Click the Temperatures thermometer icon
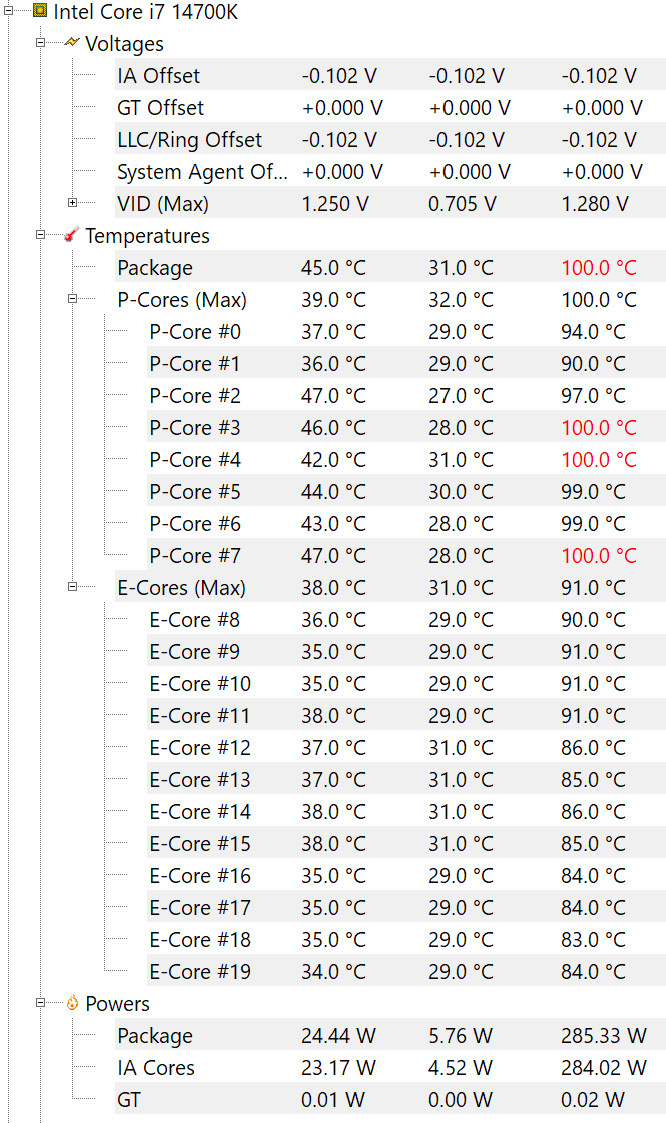 pyautogui.click(x=72, y=235)
